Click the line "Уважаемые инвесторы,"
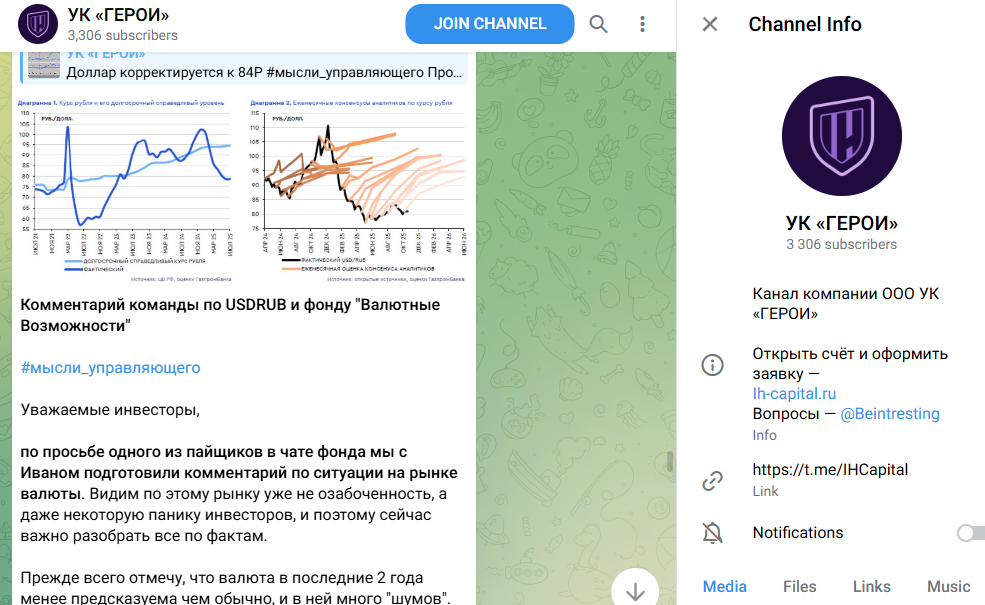The image size is (985, 605). (110, 410)
